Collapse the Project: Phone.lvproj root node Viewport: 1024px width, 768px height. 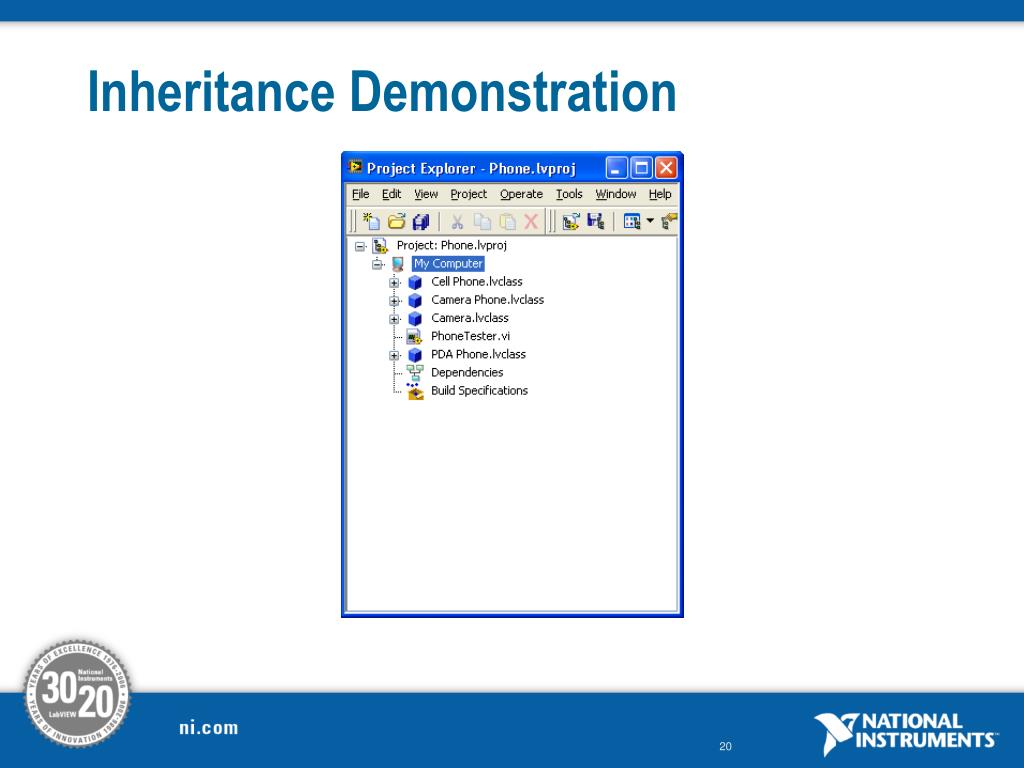coord(360,246)
